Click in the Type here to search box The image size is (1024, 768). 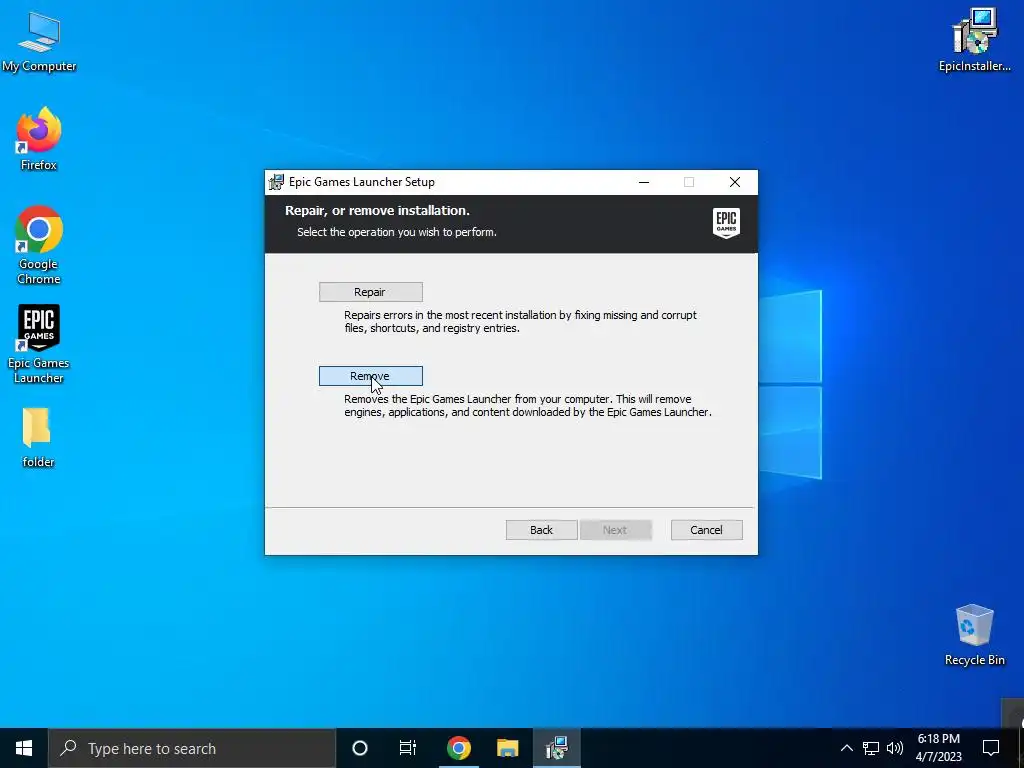point(192,748)
